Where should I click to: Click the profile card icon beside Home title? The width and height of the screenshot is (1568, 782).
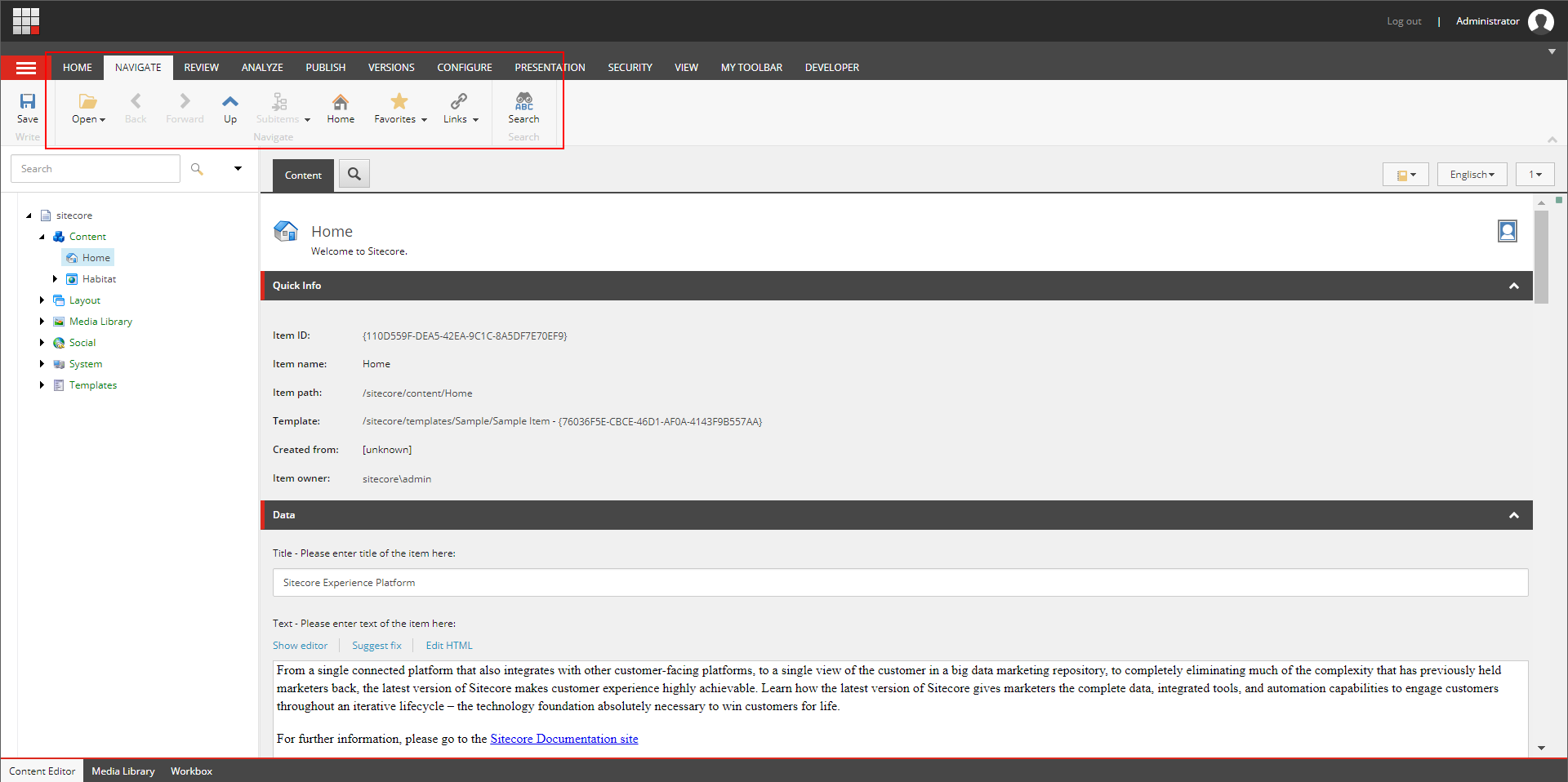point(1508,231)
